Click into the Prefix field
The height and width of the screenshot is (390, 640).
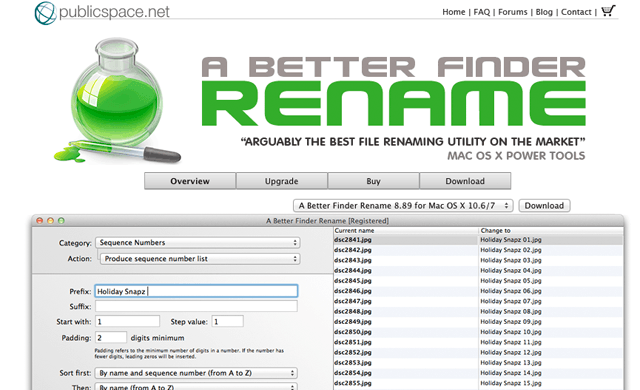point(196,291)
